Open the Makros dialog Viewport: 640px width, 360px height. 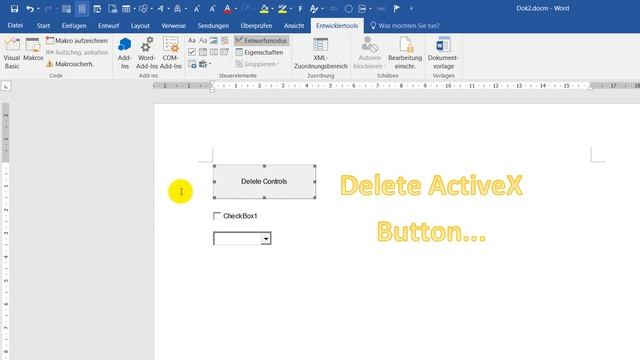(x=33, y=50)
